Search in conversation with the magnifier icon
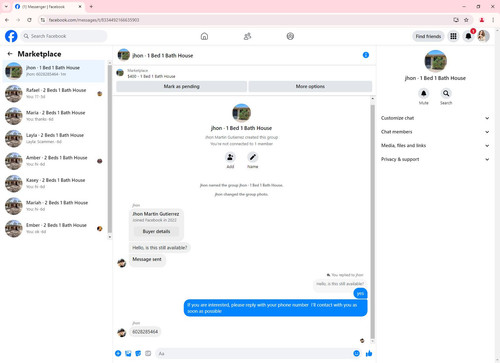Image resolution: width=500 pixels, height=363 pixels. [446, 93]
